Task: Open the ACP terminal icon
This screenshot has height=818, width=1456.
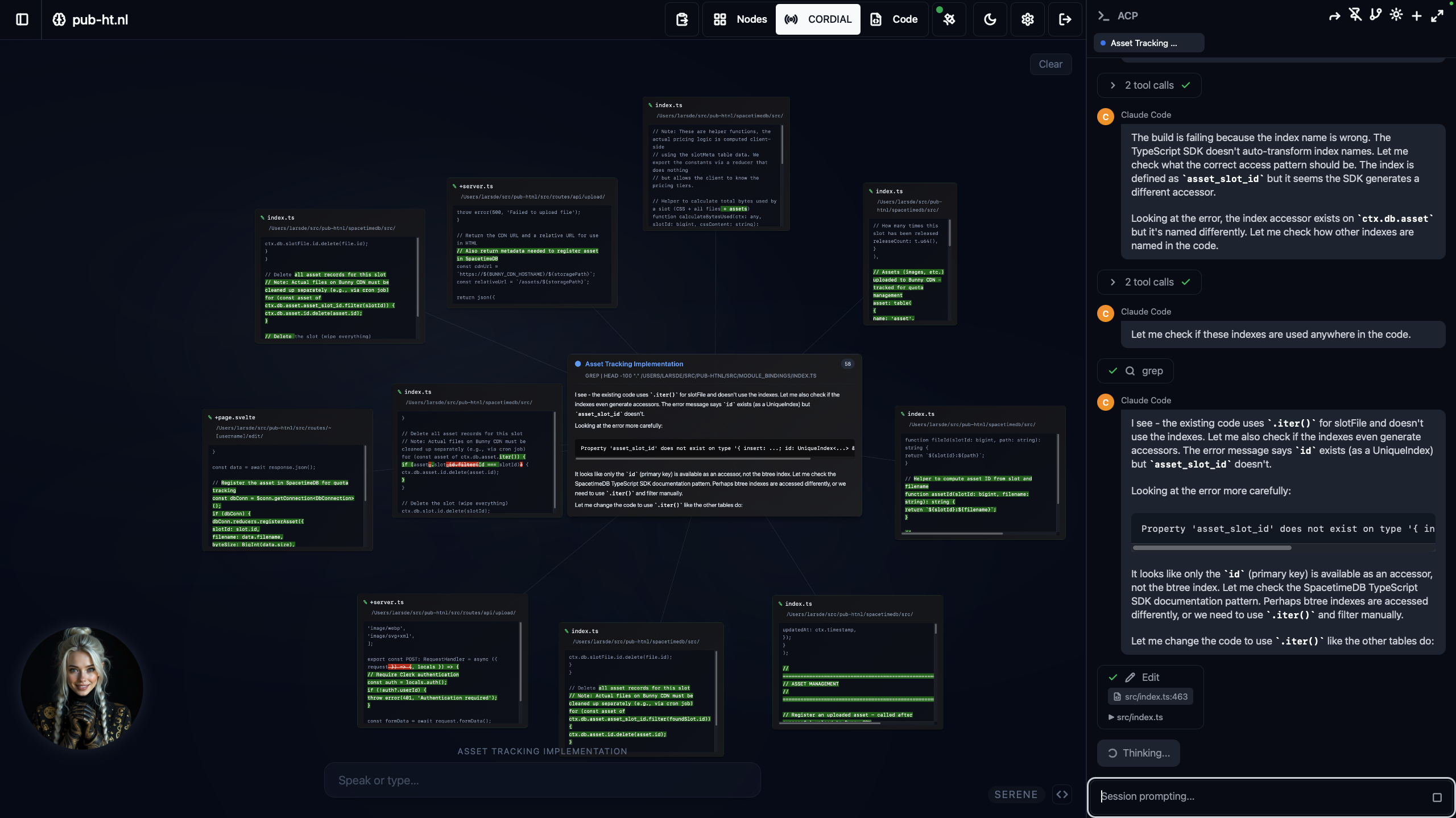Action: point(1103,15)
